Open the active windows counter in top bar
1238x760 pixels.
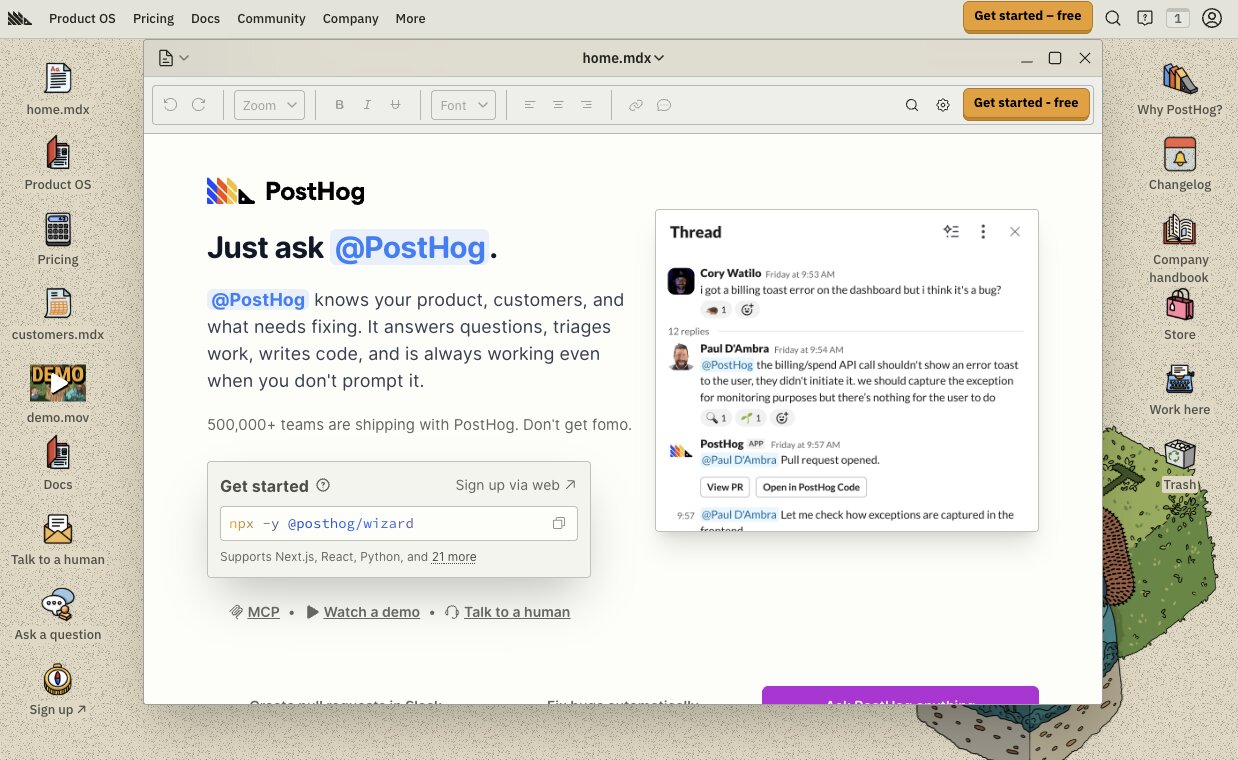(1178, 18)
